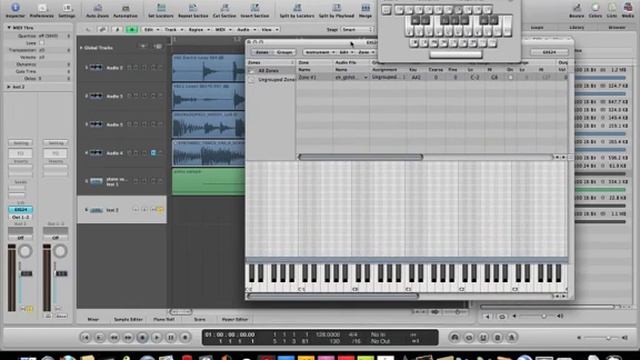Screen dimensions: 640x360
Task: Switch to the Zones view tab
Action: 262,52
